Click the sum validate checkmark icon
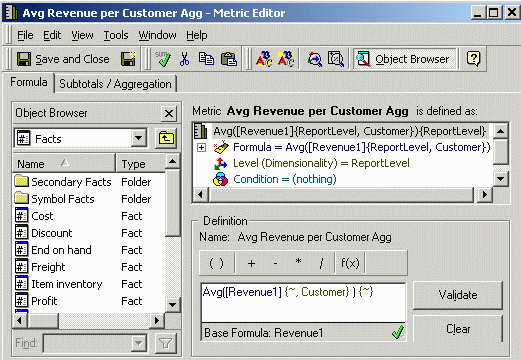 pos(163,59)
